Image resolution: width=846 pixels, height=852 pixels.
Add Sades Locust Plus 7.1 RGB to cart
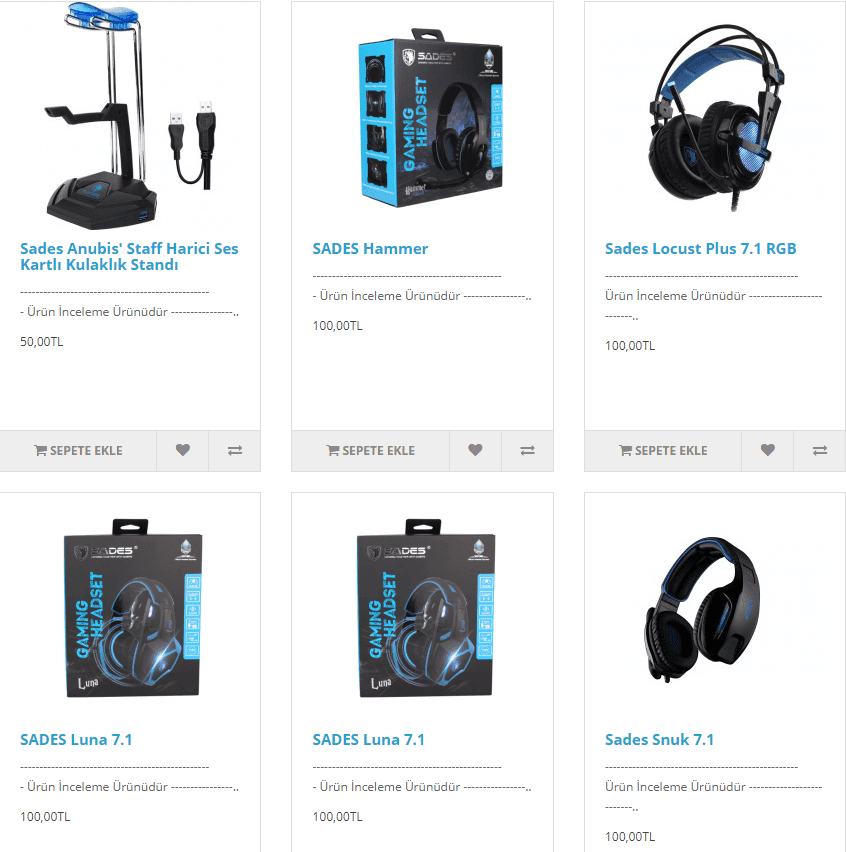point(663,450)
